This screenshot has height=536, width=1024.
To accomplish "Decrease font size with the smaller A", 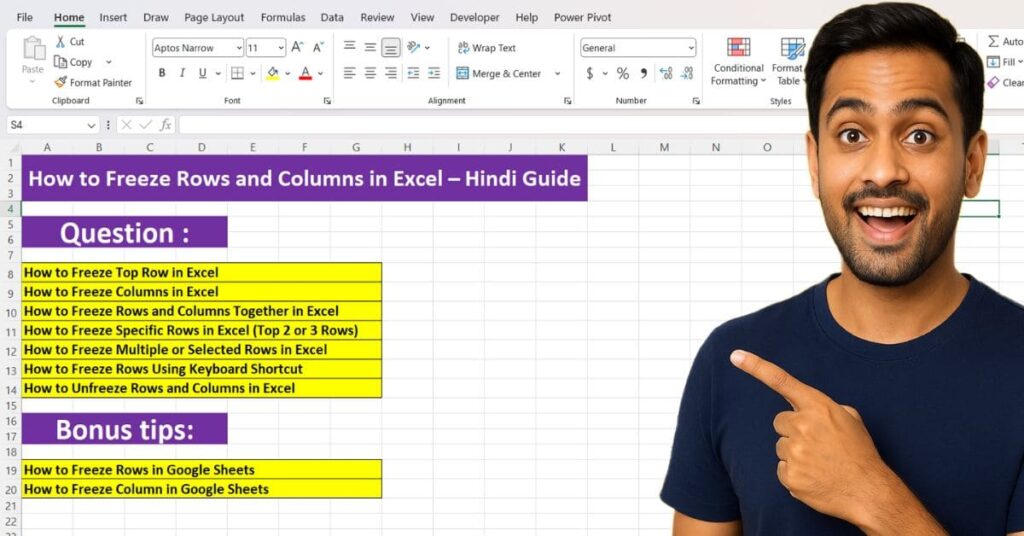I will tap(318, 47).
